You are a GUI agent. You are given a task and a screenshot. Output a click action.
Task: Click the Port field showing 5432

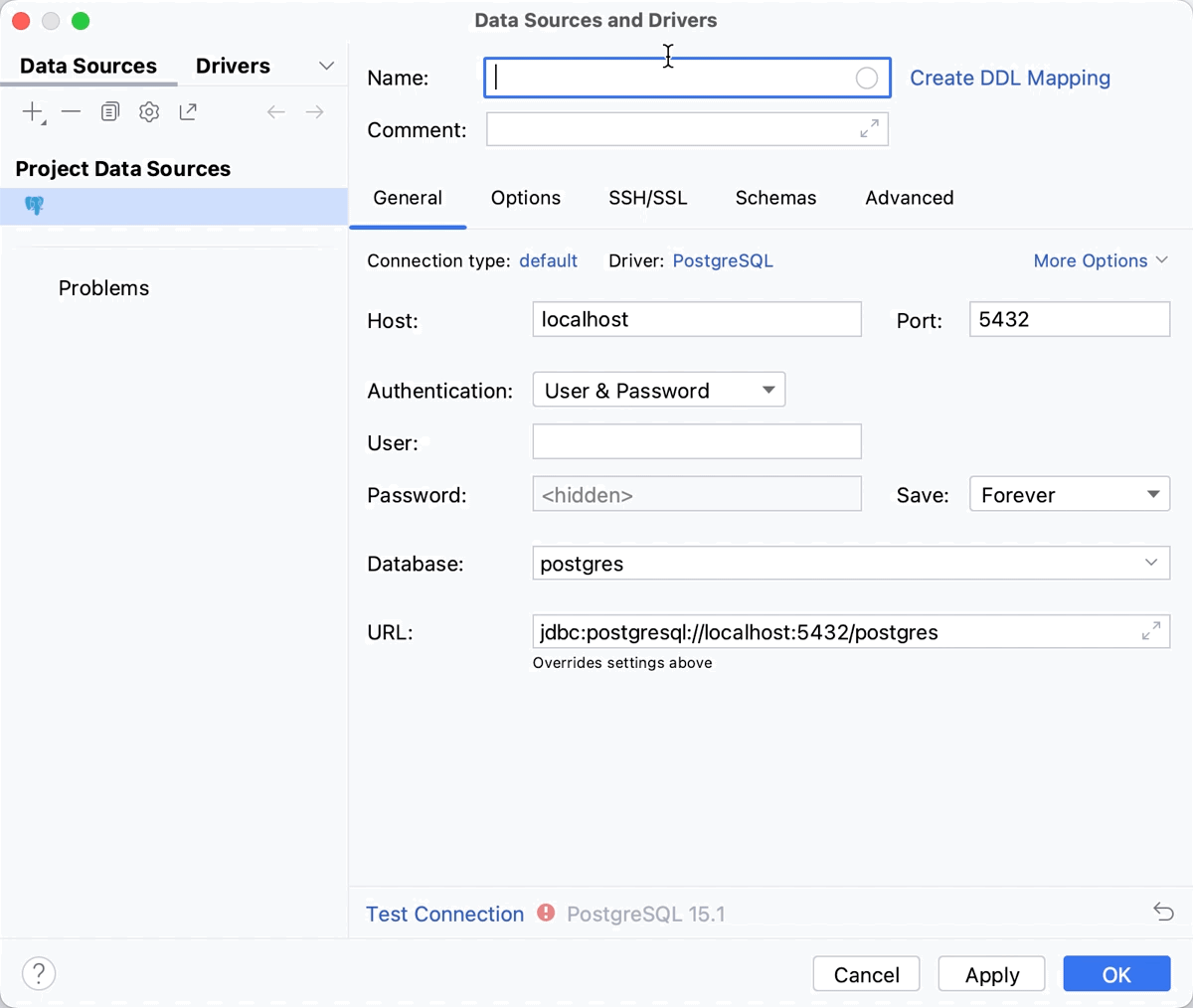point(1070,319)
